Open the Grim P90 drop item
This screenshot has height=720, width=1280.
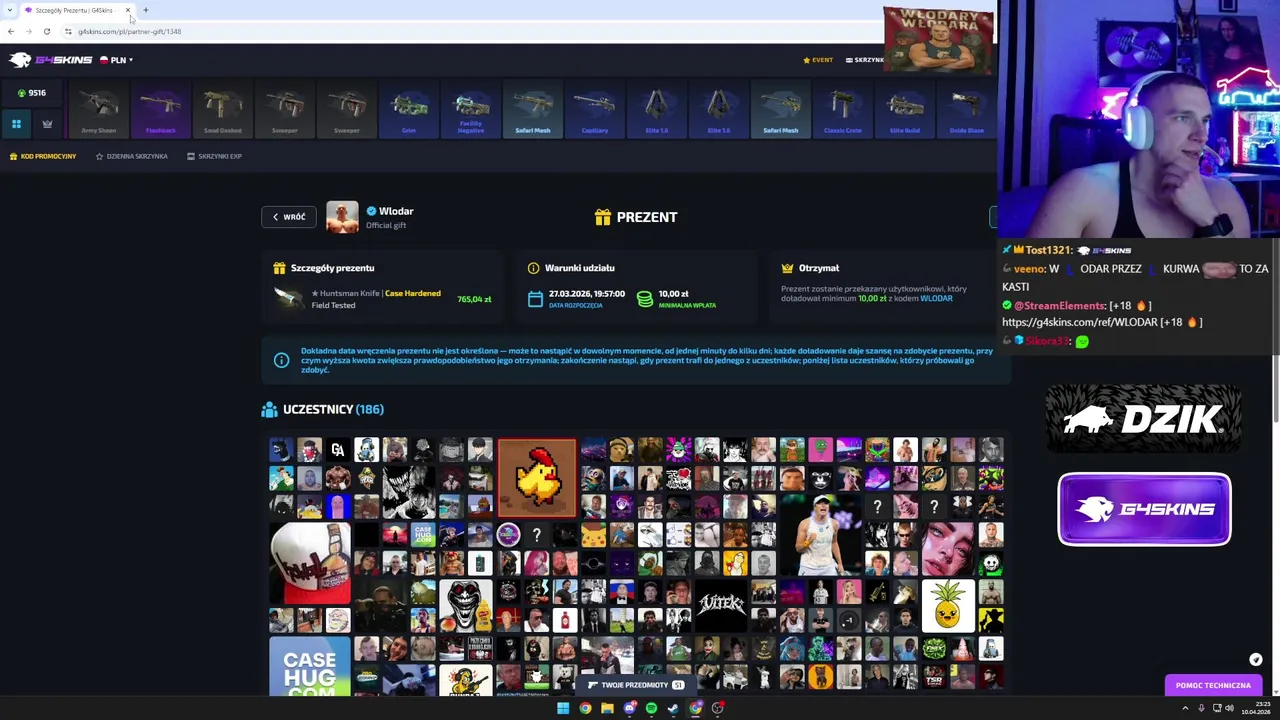(x=409, y=110)
